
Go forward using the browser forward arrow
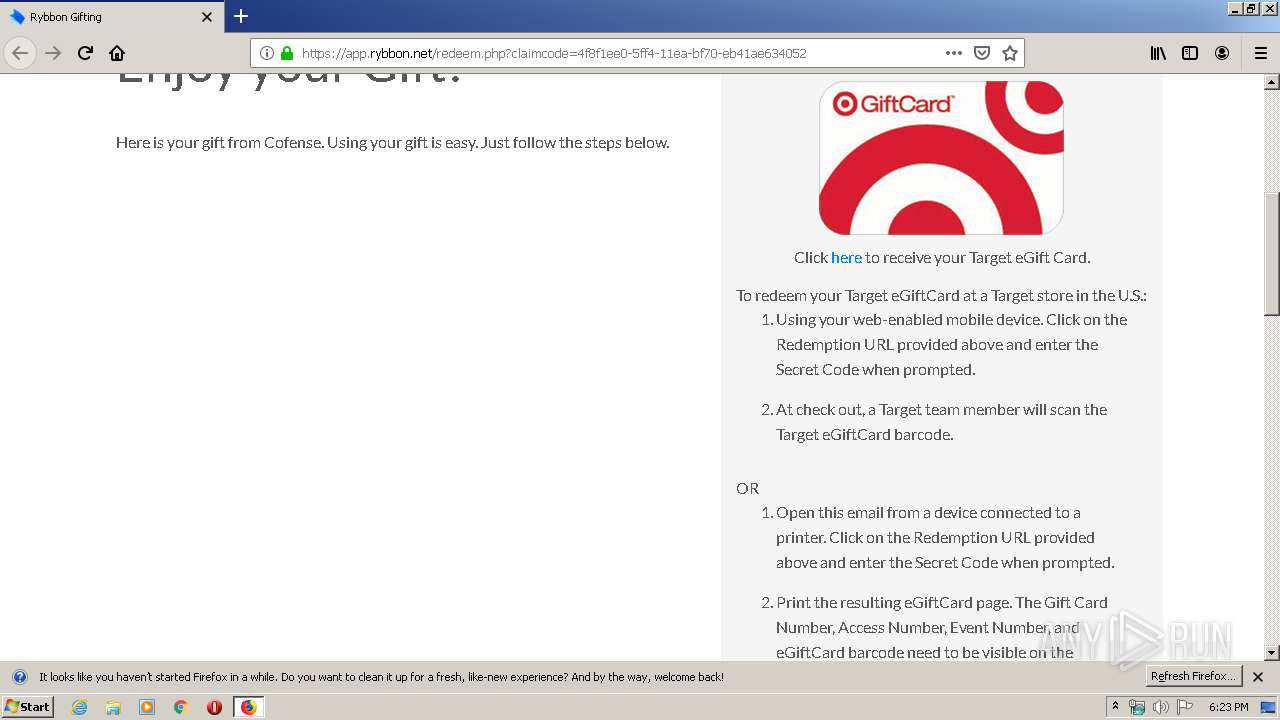[53, 53]
